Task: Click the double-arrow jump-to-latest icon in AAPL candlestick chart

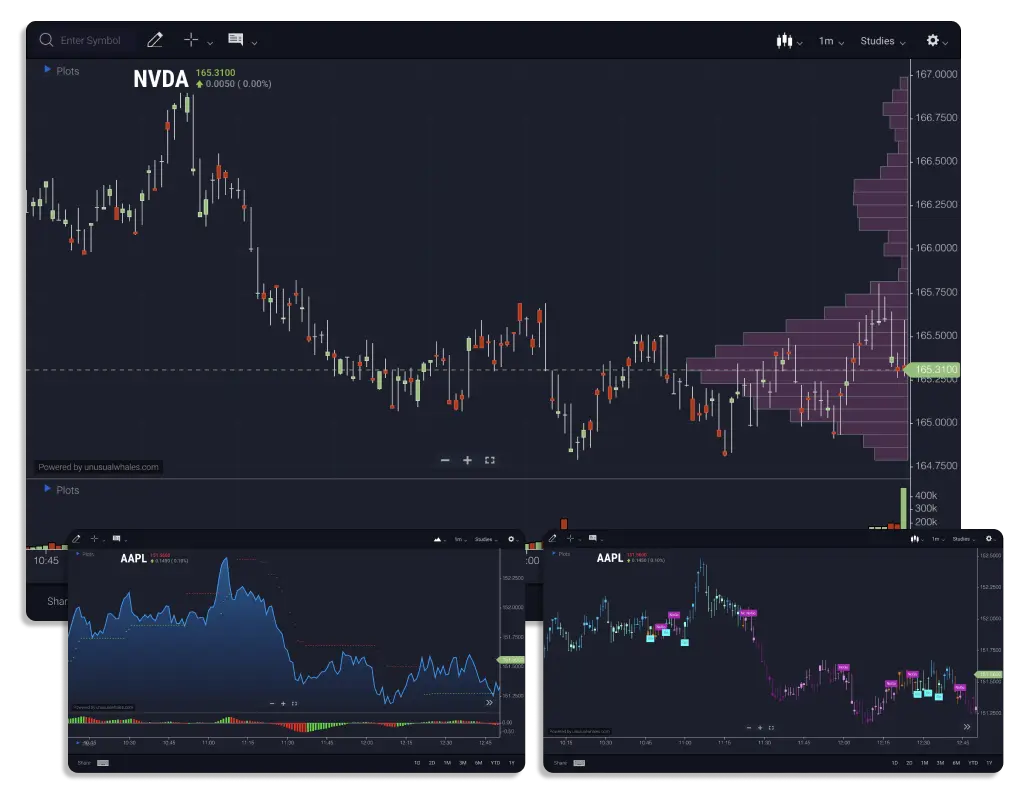Action: click(967, 727)
